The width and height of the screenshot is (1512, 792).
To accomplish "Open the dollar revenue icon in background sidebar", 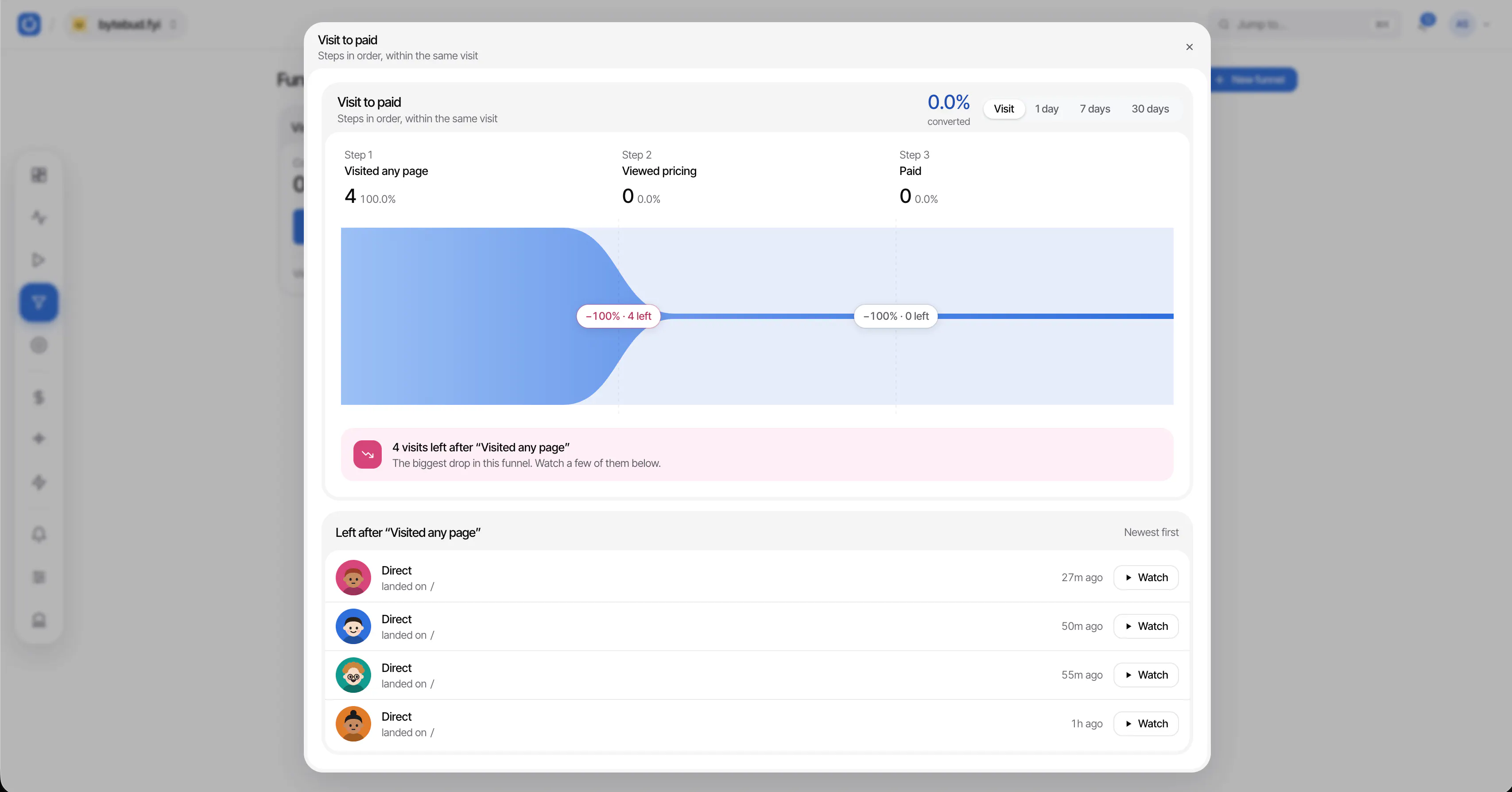I will (x=39, y=397).
